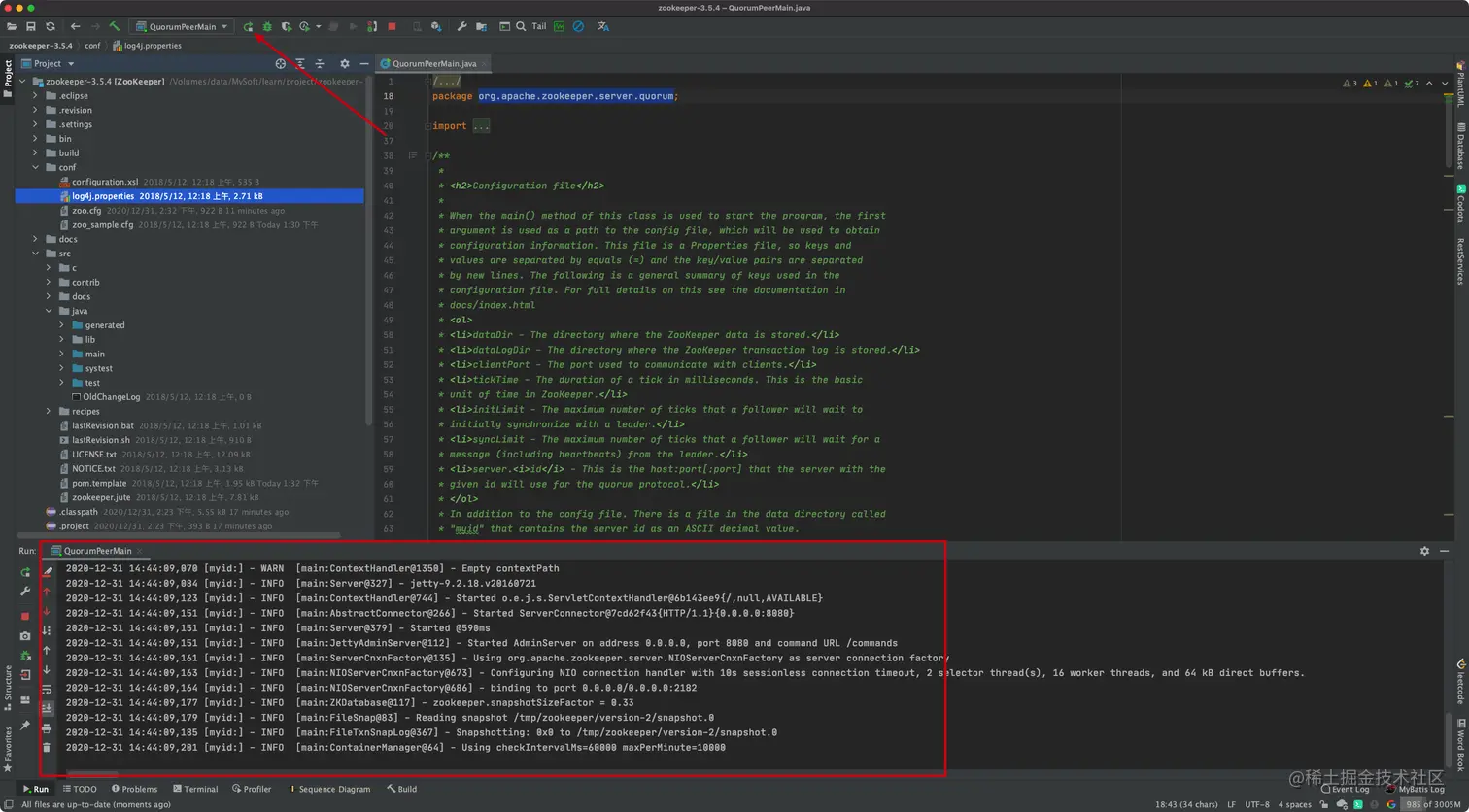Open the Database side panel
Screen dimensions: 1469x812
click(1459, 146)
